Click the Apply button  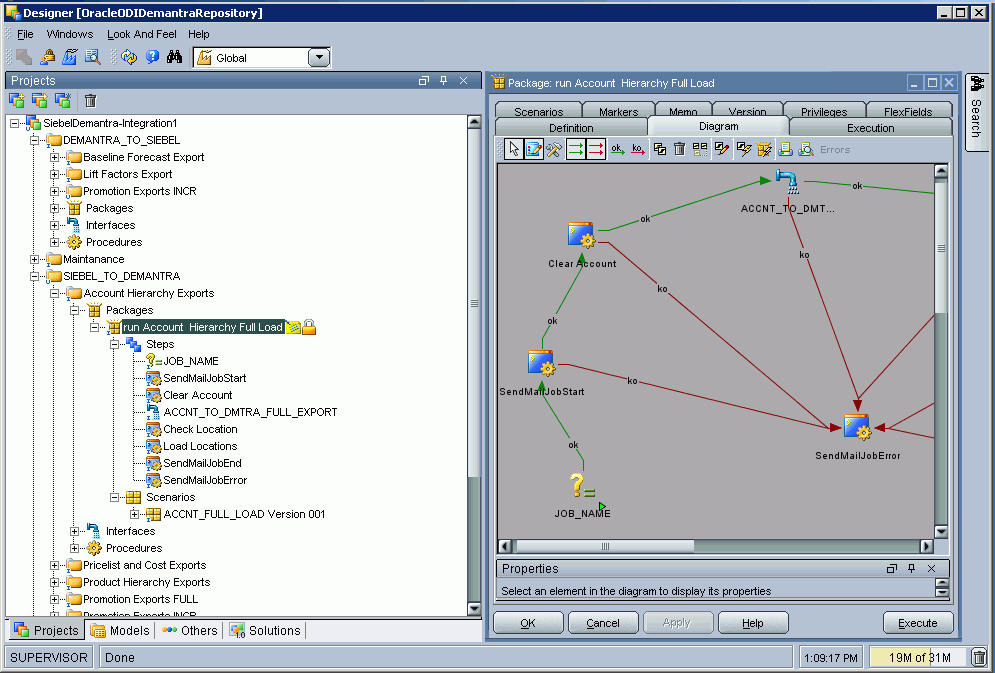[x=678, y=623]
